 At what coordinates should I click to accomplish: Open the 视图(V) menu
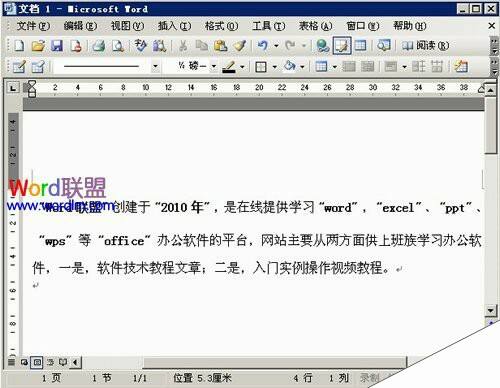pyautogui.click(x=127, y=26)
